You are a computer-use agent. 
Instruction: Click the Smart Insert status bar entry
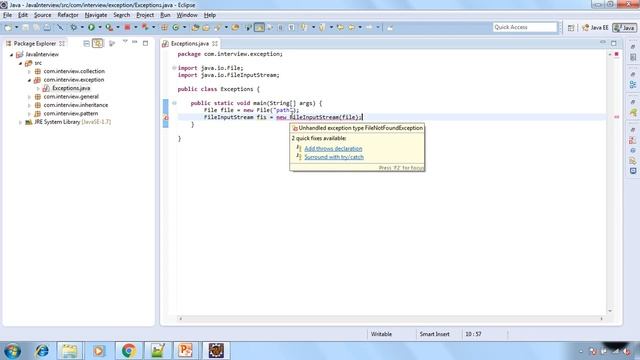click(x=434, y=334)
